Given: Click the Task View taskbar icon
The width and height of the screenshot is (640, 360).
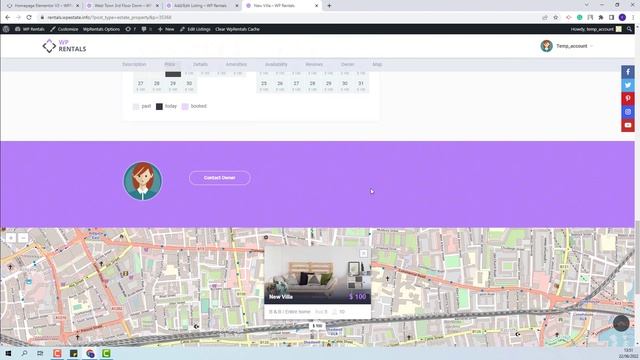Looking at the screenshot, I should point(40,353).
